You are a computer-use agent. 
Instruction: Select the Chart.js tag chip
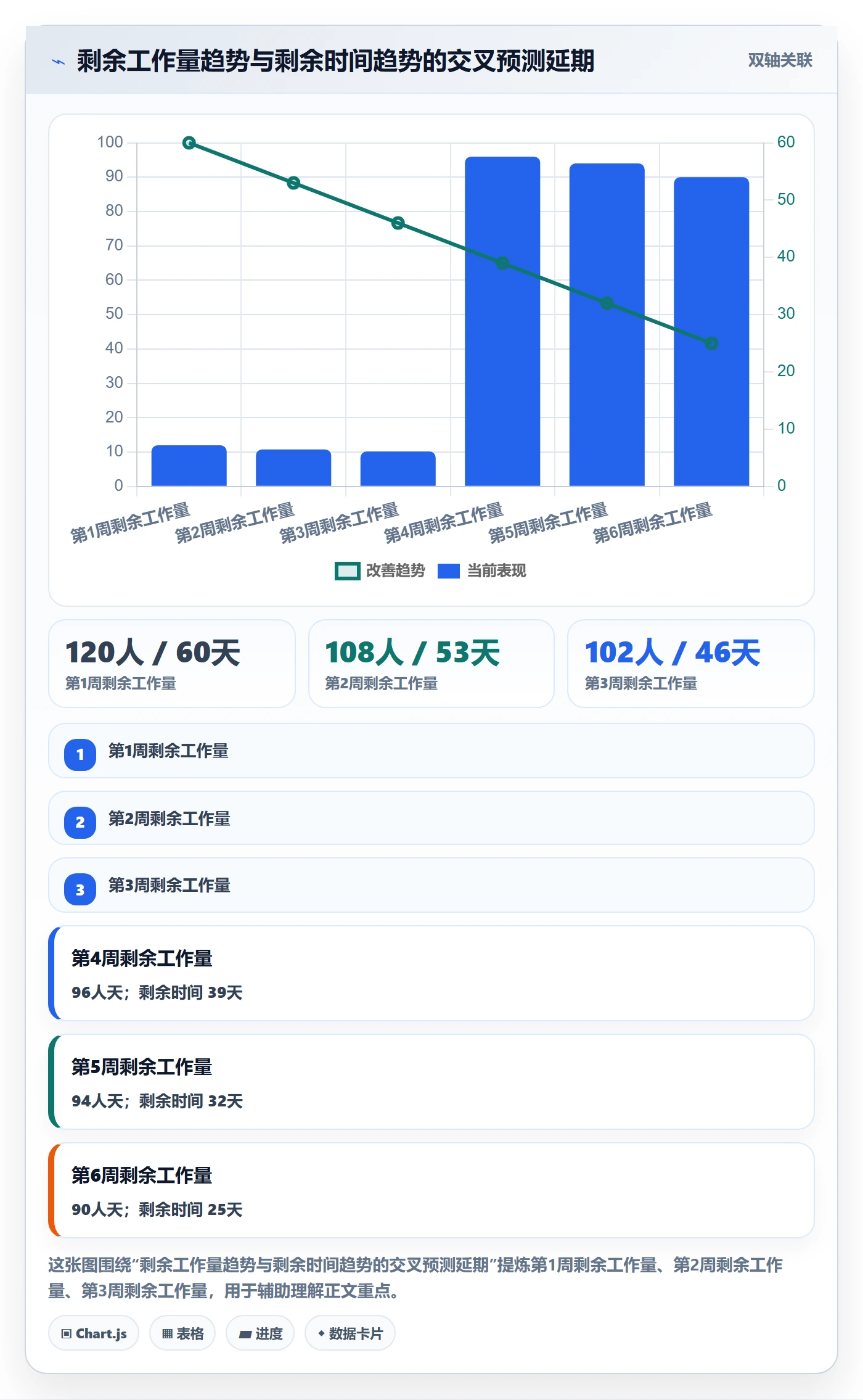pyautogui.click(x=94, y=1333)
